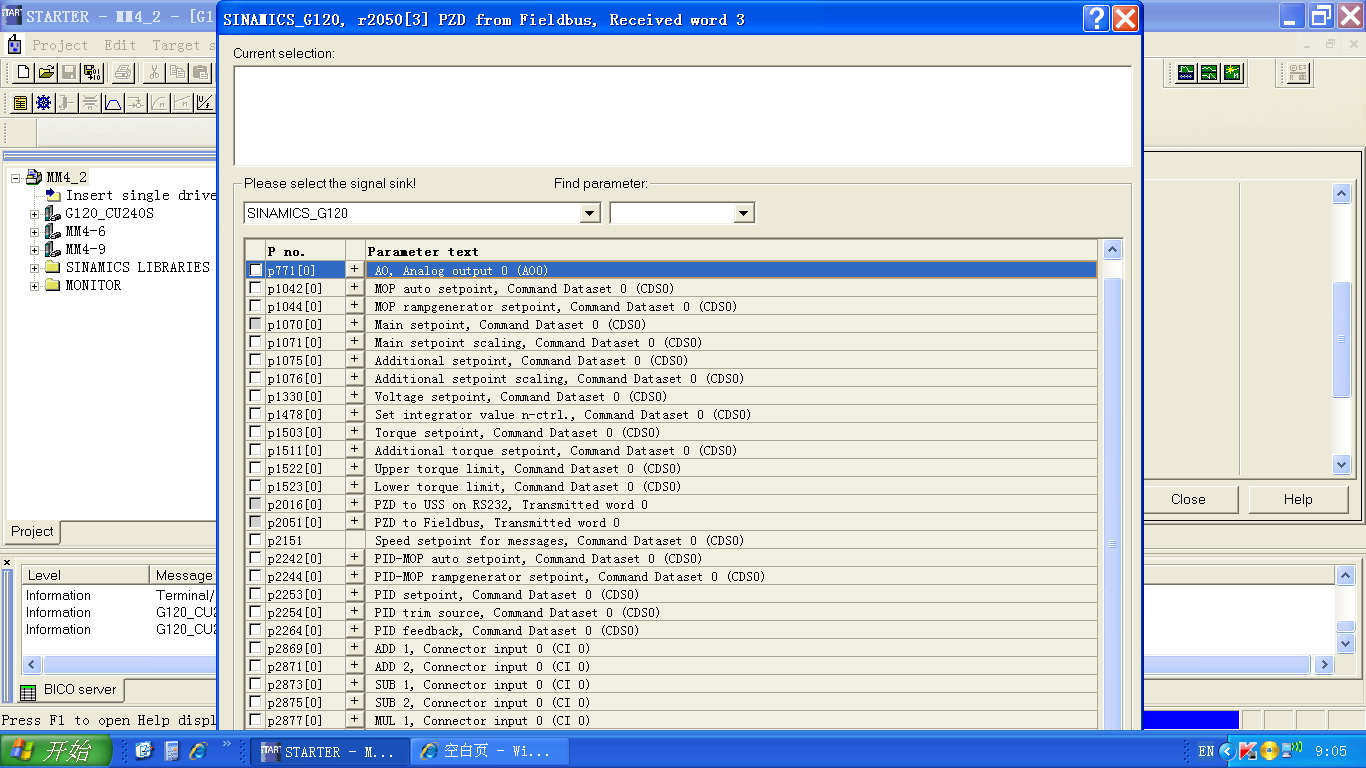Viewport: 1366px width, 768px height.
Task: Click the parameter list scroll-up arrow
Action: [x=1111, y=250]
